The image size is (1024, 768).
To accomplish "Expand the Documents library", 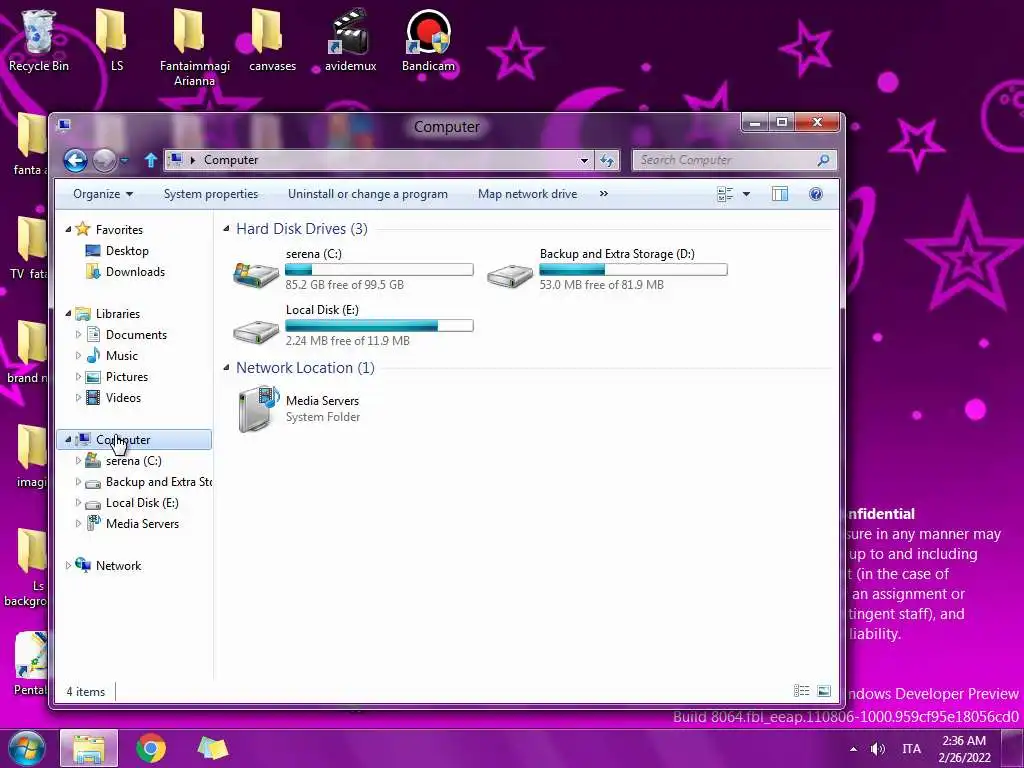I will [78, 335].
